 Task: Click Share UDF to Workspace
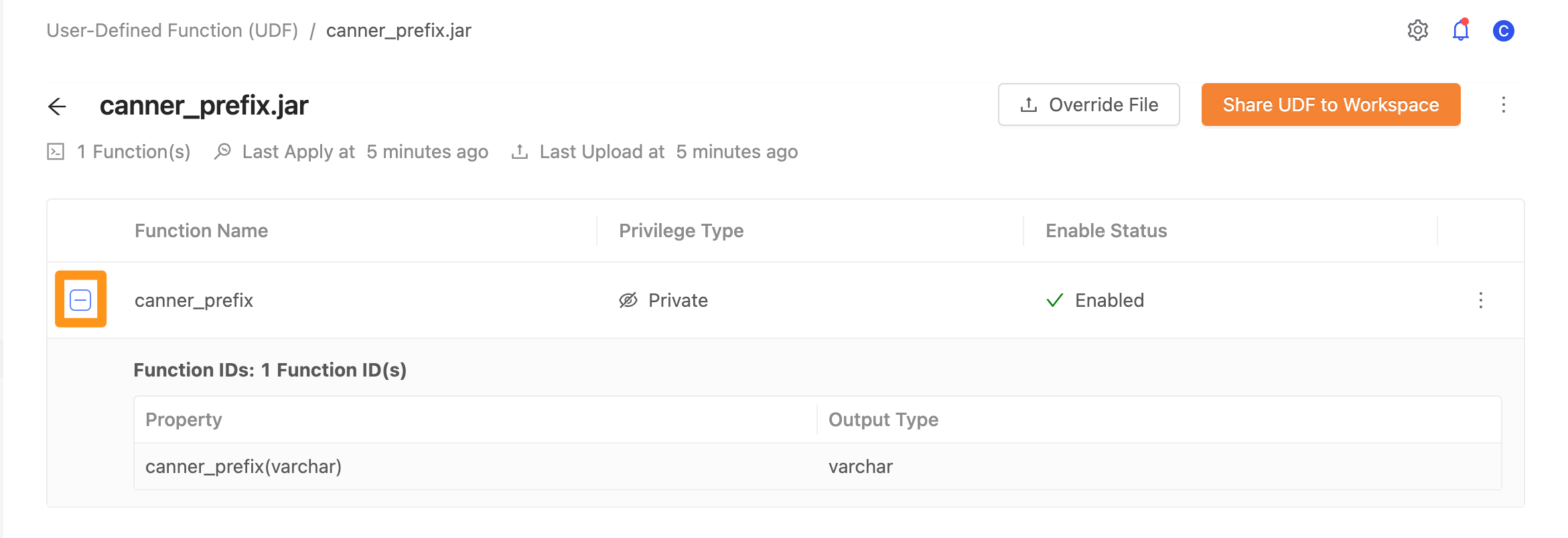1331,105
